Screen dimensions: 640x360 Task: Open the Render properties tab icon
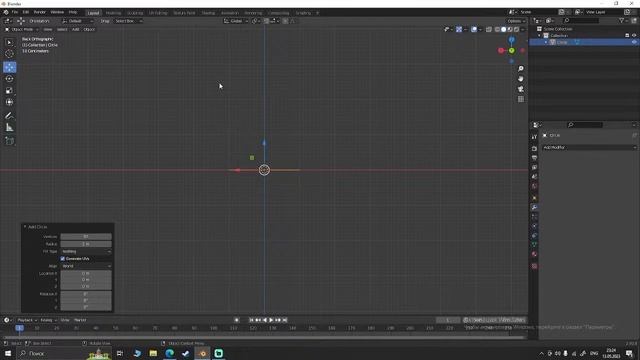coord(534,149)
